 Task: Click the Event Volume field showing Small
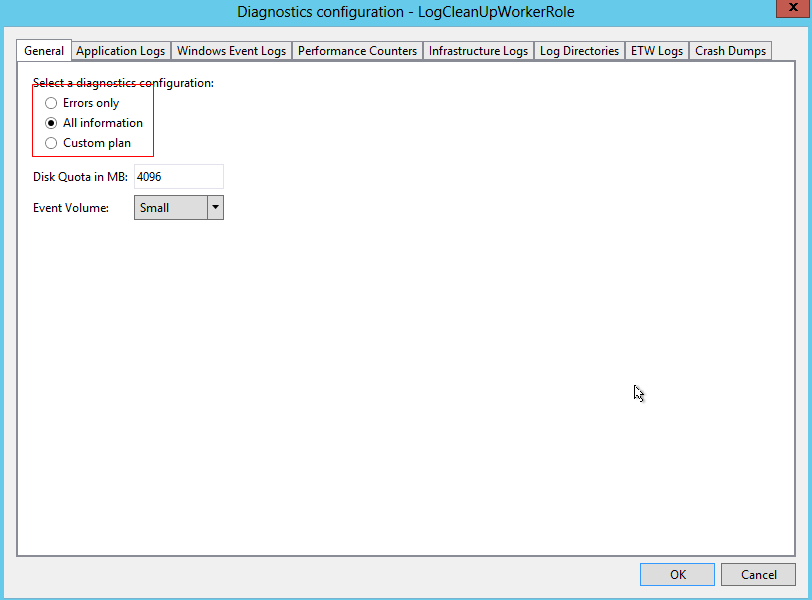tap(170, 207)
